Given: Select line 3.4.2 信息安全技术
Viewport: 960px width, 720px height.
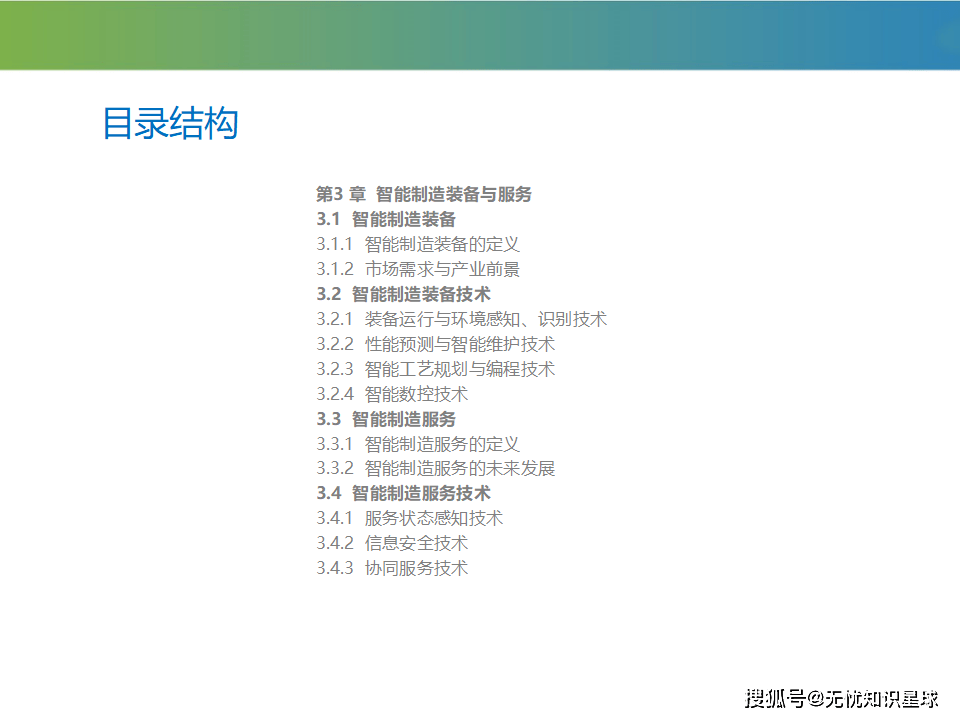Looking at the screenshot, I should [392, 543].
